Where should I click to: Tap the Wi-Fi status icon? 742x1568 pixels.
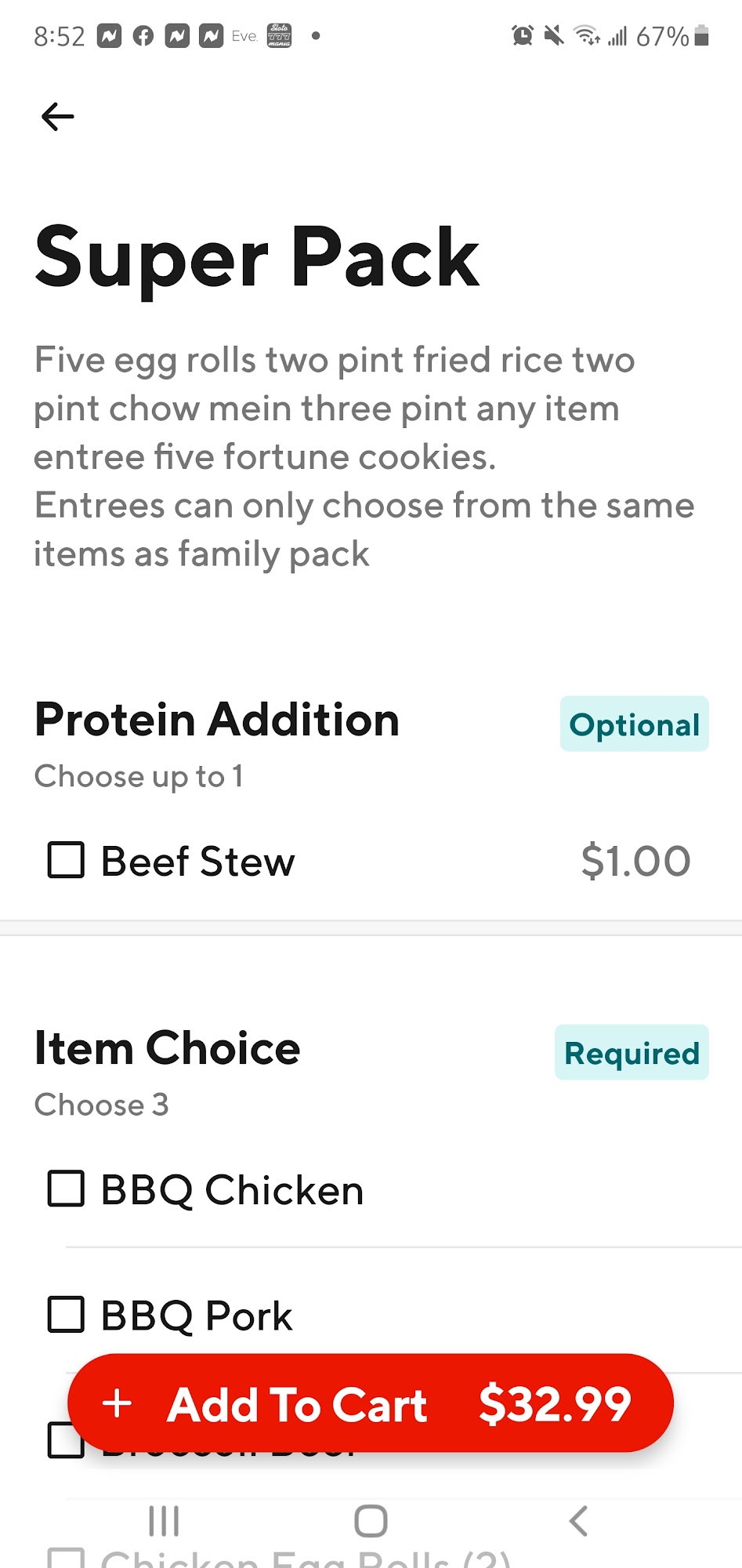coord(587,35)
